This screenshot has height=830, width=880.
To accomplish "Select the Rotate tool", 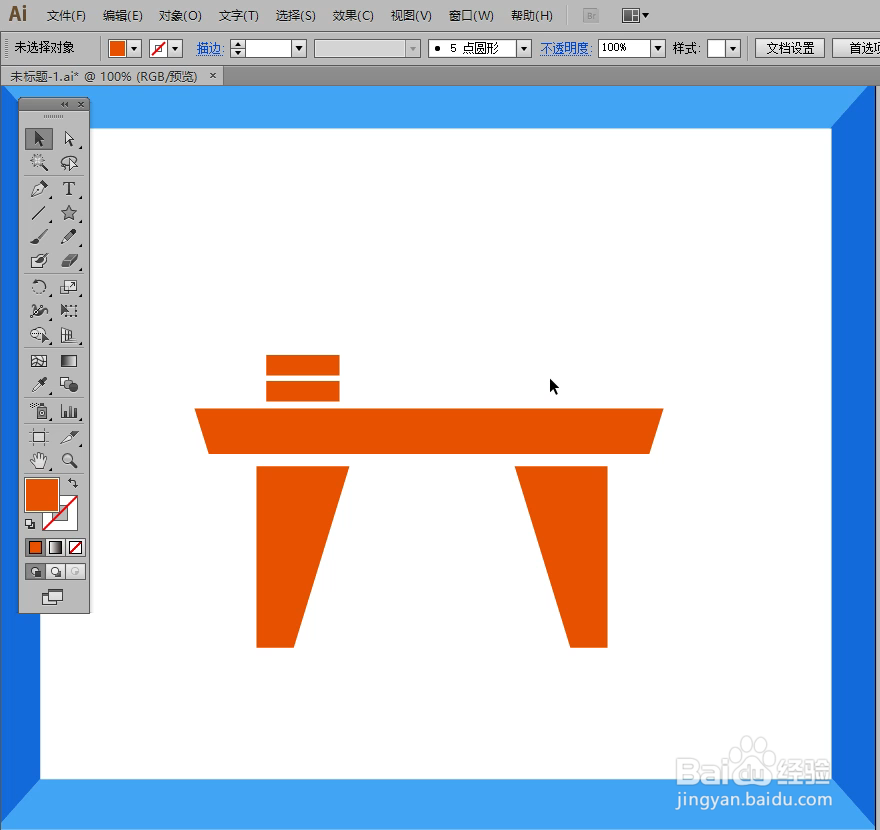I will coord(39,287).
